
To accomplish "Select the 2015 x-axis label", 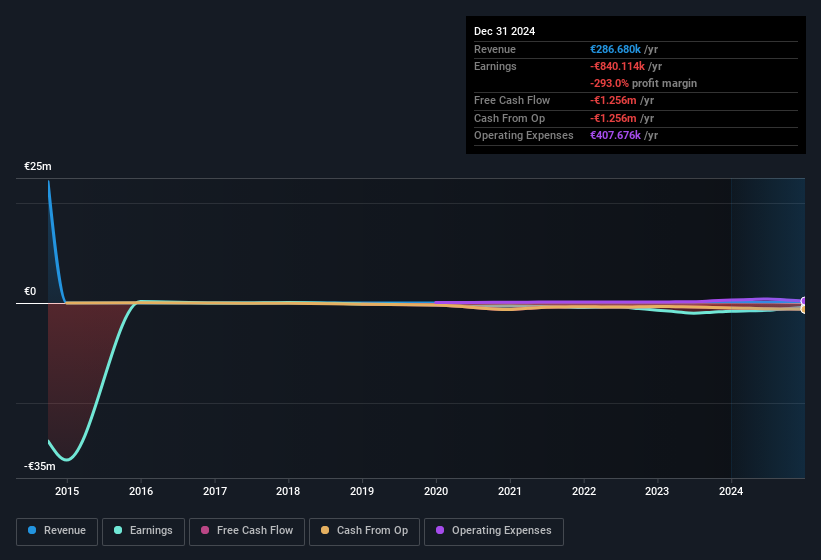I will [67, 491].
